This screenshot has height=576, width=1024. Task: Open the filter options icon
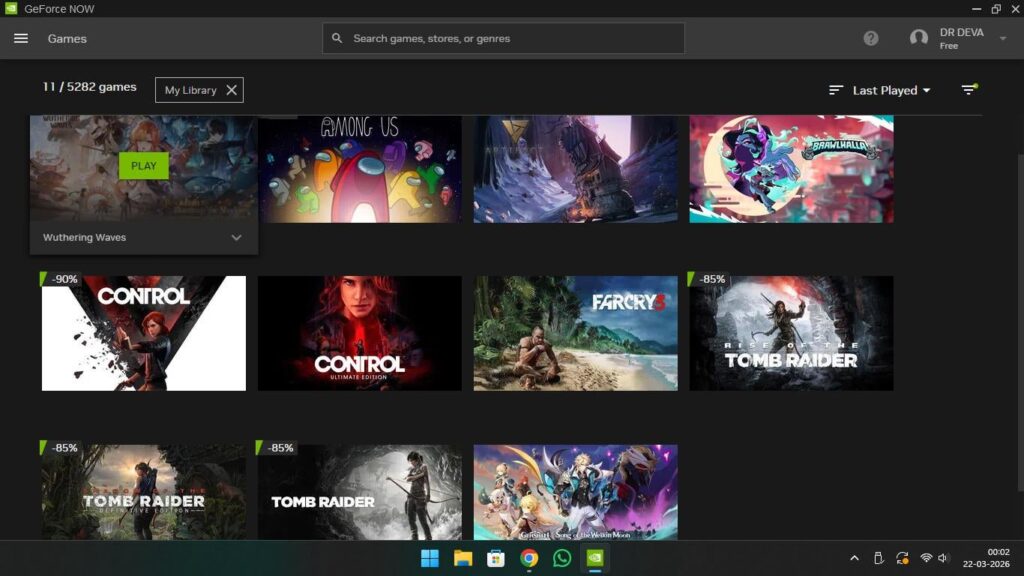[x=969, y=89]
